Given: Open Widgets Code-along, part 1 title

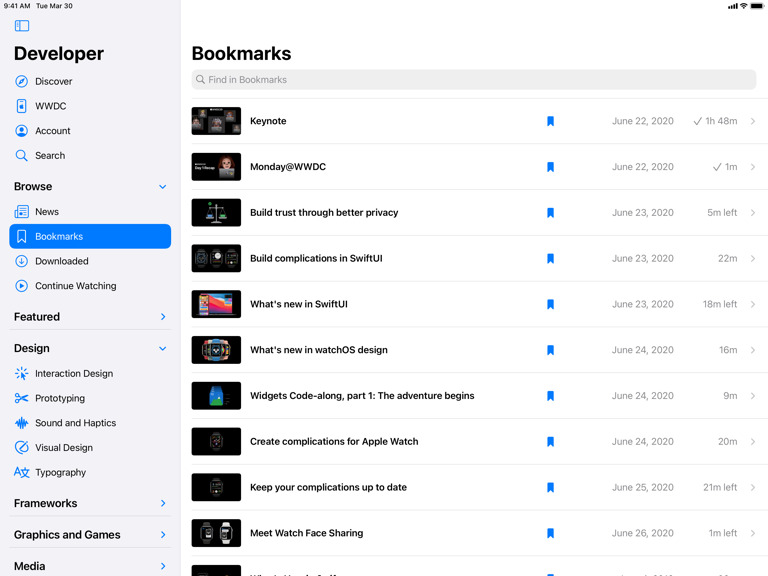Looking at the screenshot, I should pyautogui.click(x=362, y=396).
